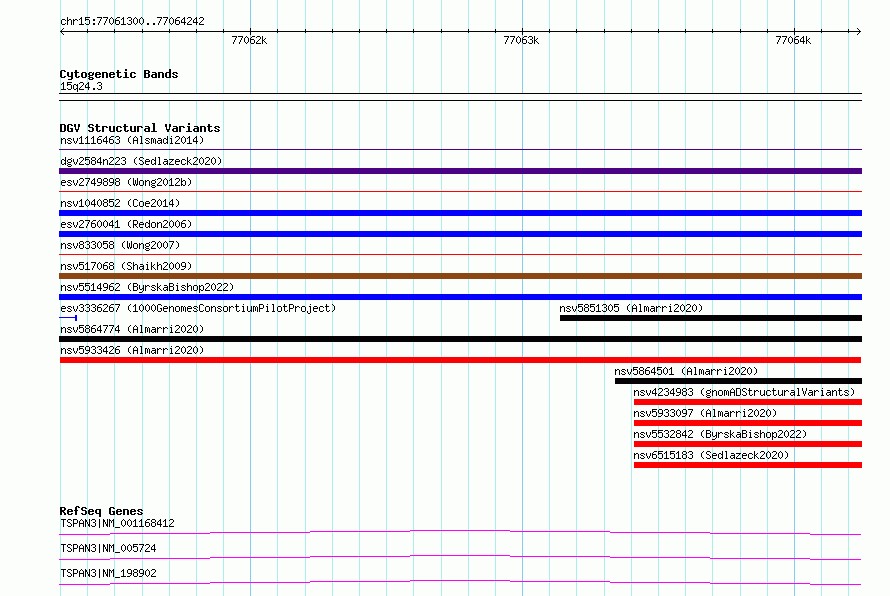The image size is (890, 596).
Task: Click the blue nsv1040852 variant bar
Action: pyautogui.click(x=460, y=213)
